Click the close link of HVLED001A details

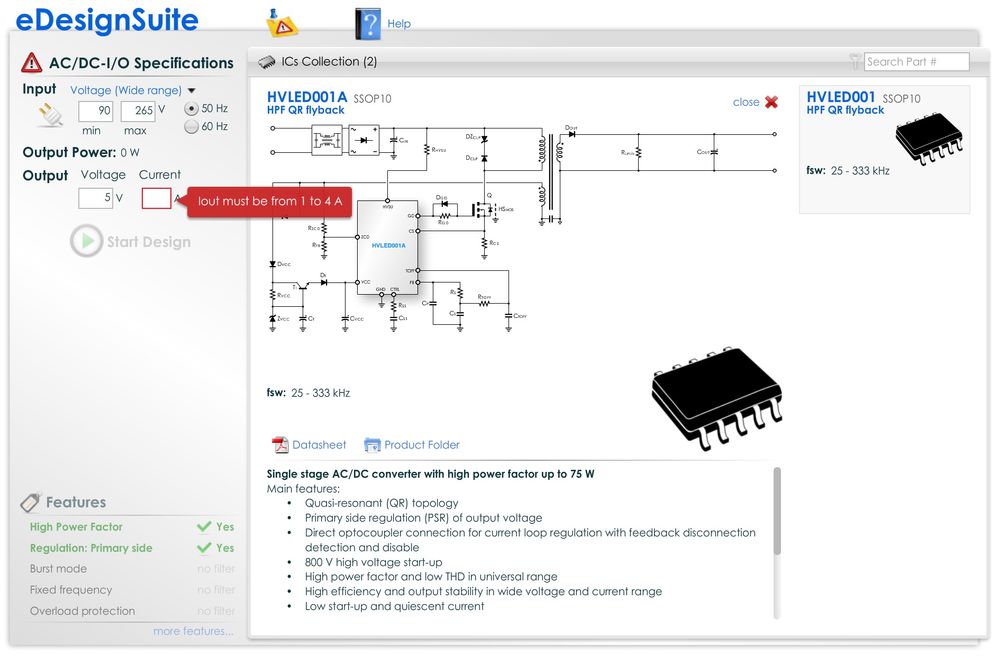[745, 102]
